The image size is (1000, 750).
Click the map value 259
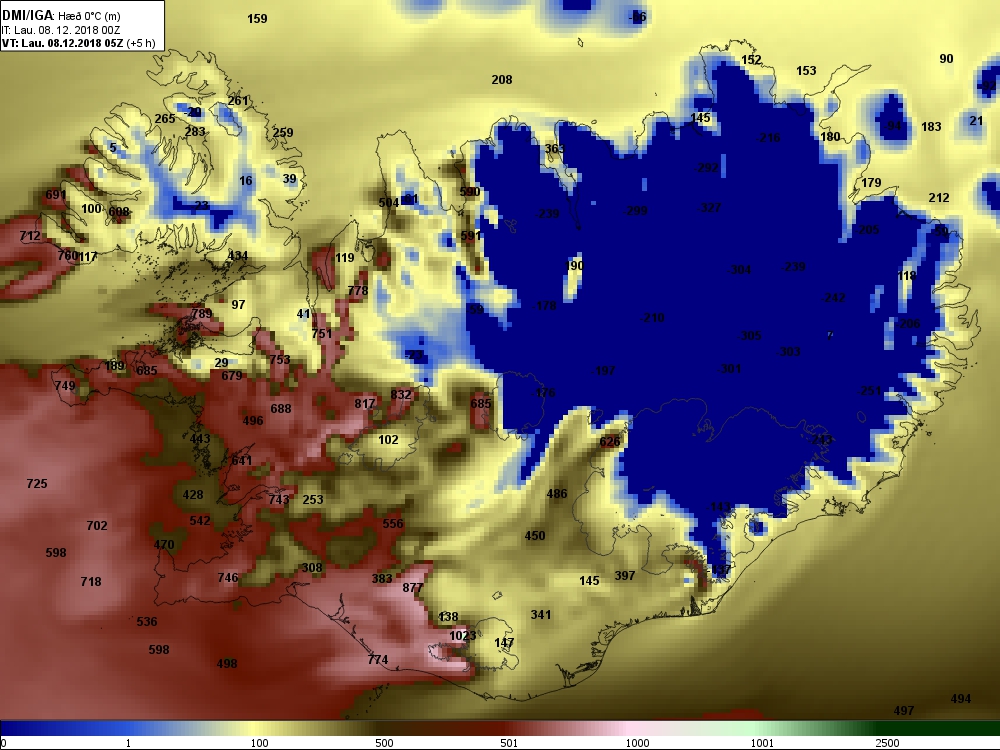pos(283,133)
